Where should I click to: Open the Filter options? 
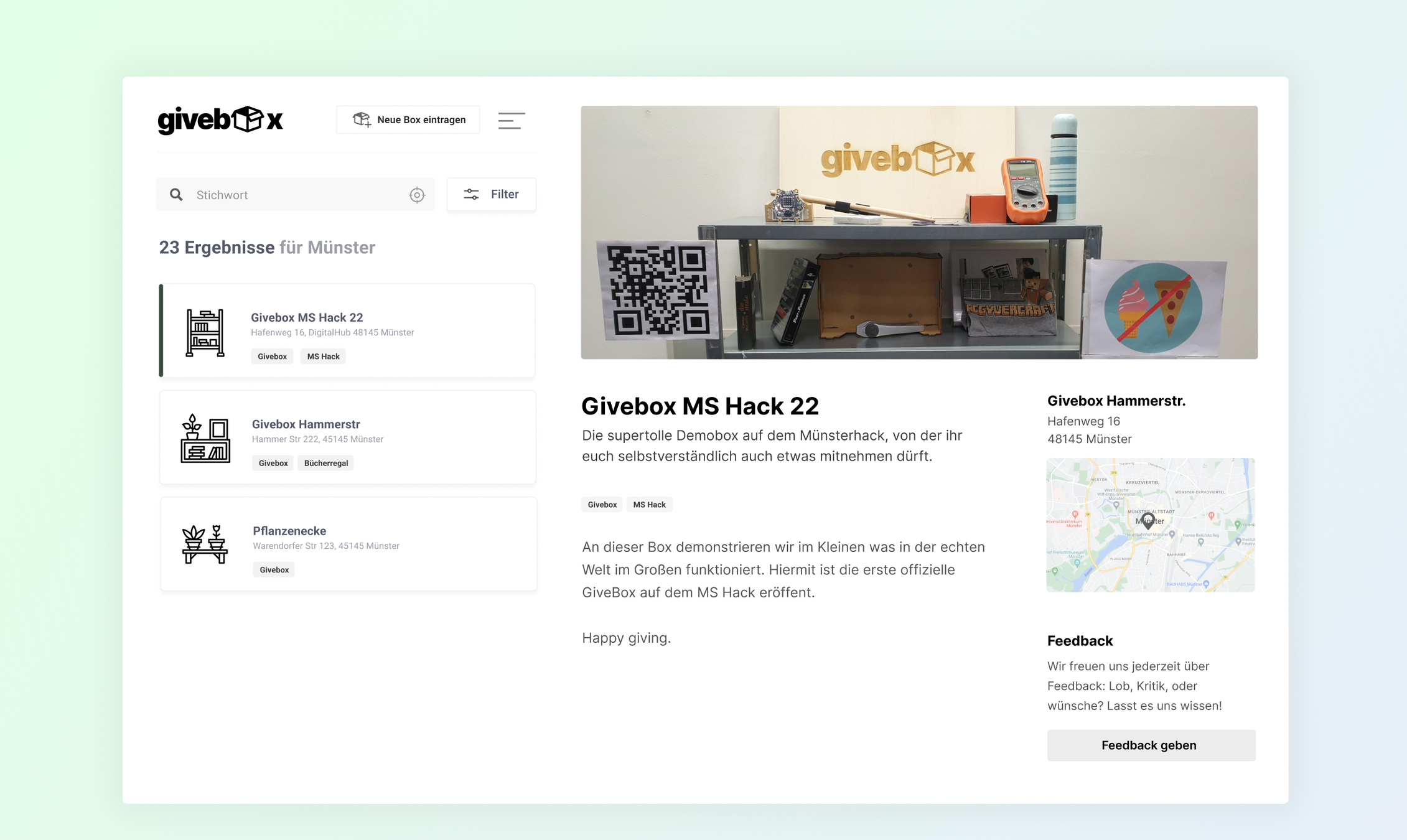491,194
